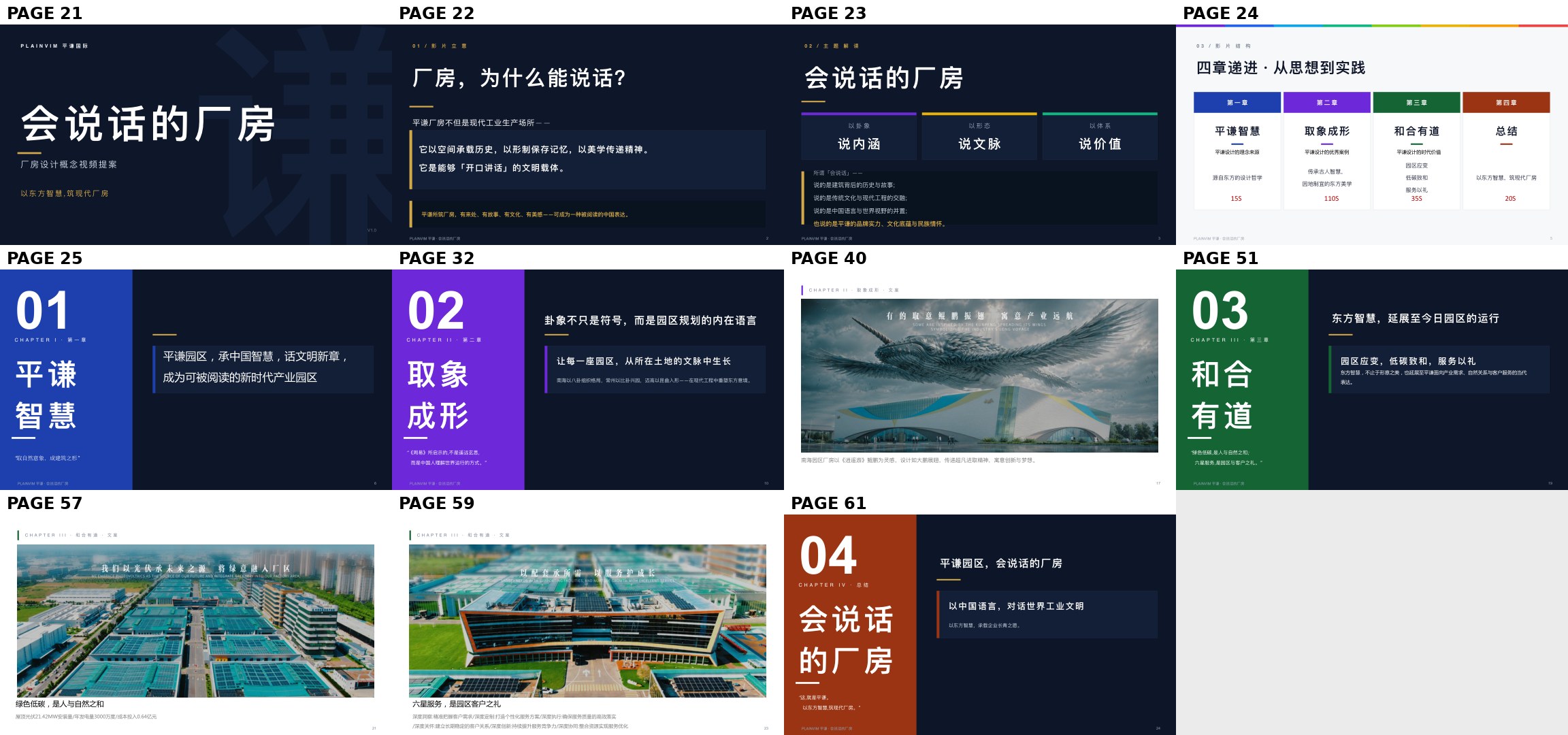Click the 'PAGE 22' label
The image size is (1568, 735).
tap(437, 13)
